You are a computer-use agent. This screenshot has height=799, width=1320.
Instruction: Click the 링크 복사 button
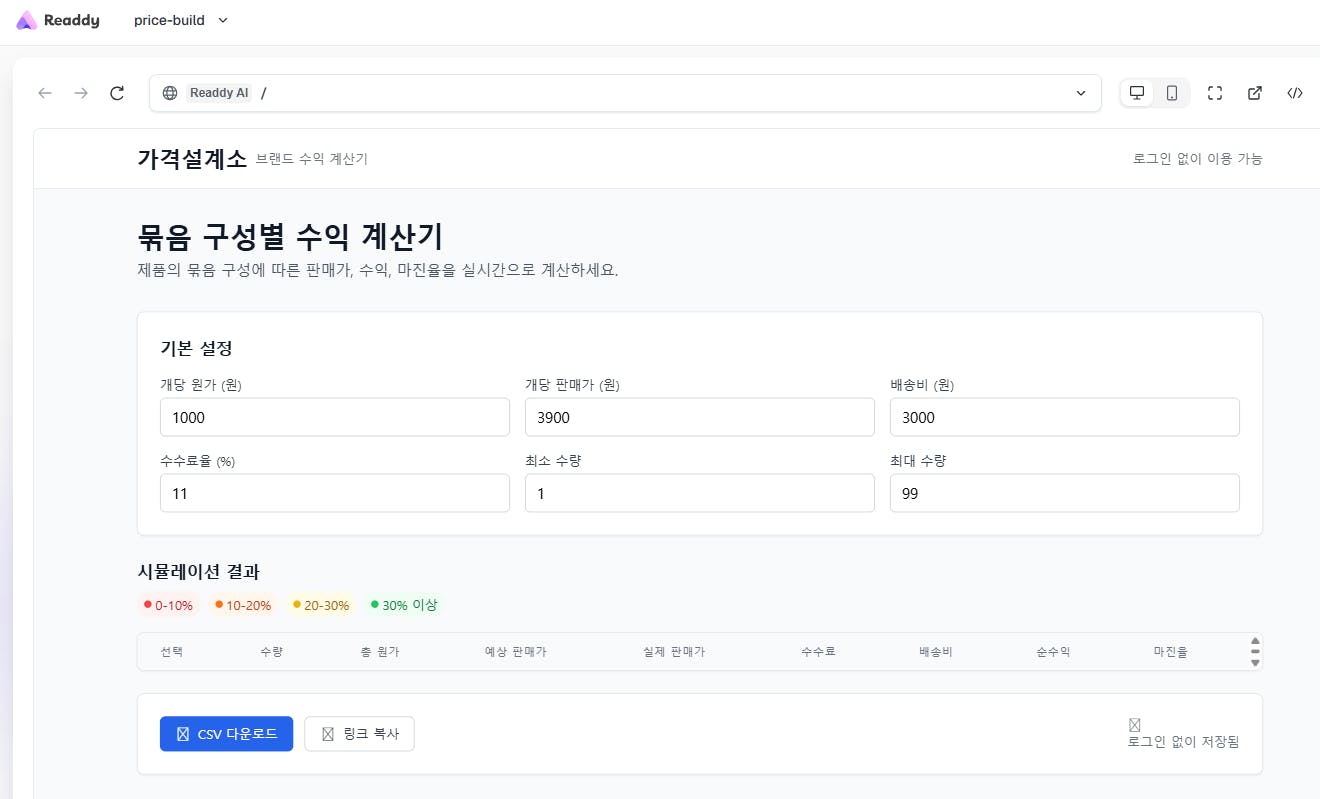(x=359, y=734)
